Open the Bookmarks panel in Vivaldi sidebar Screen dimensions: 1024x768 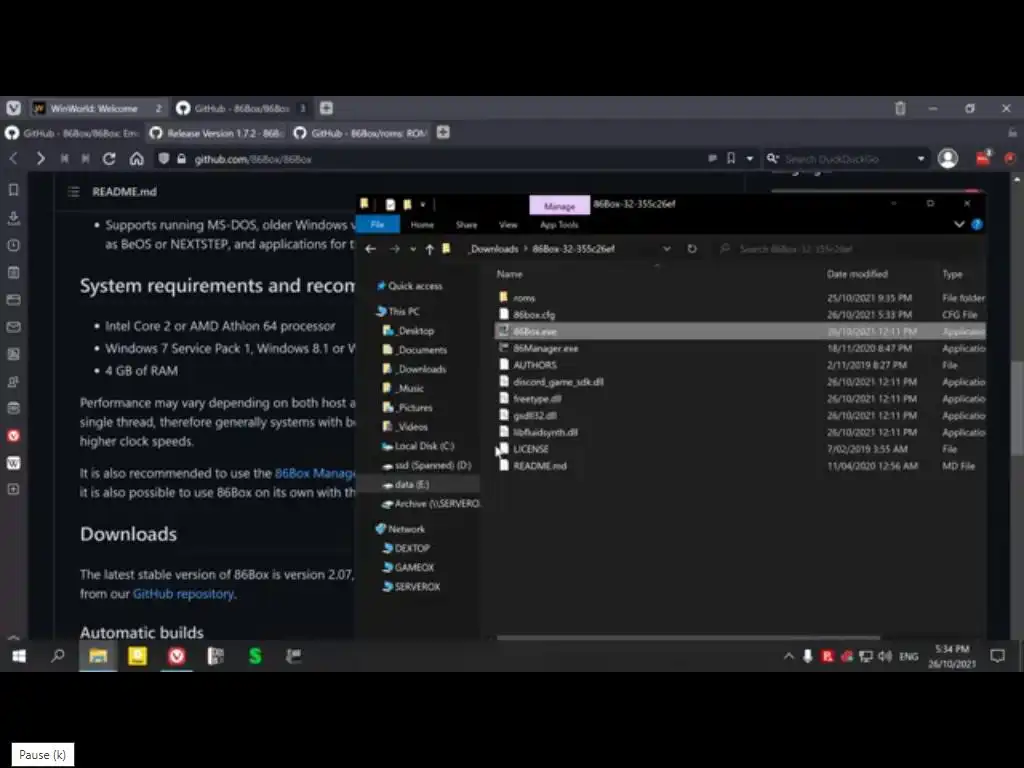click(x=13, y=190)
